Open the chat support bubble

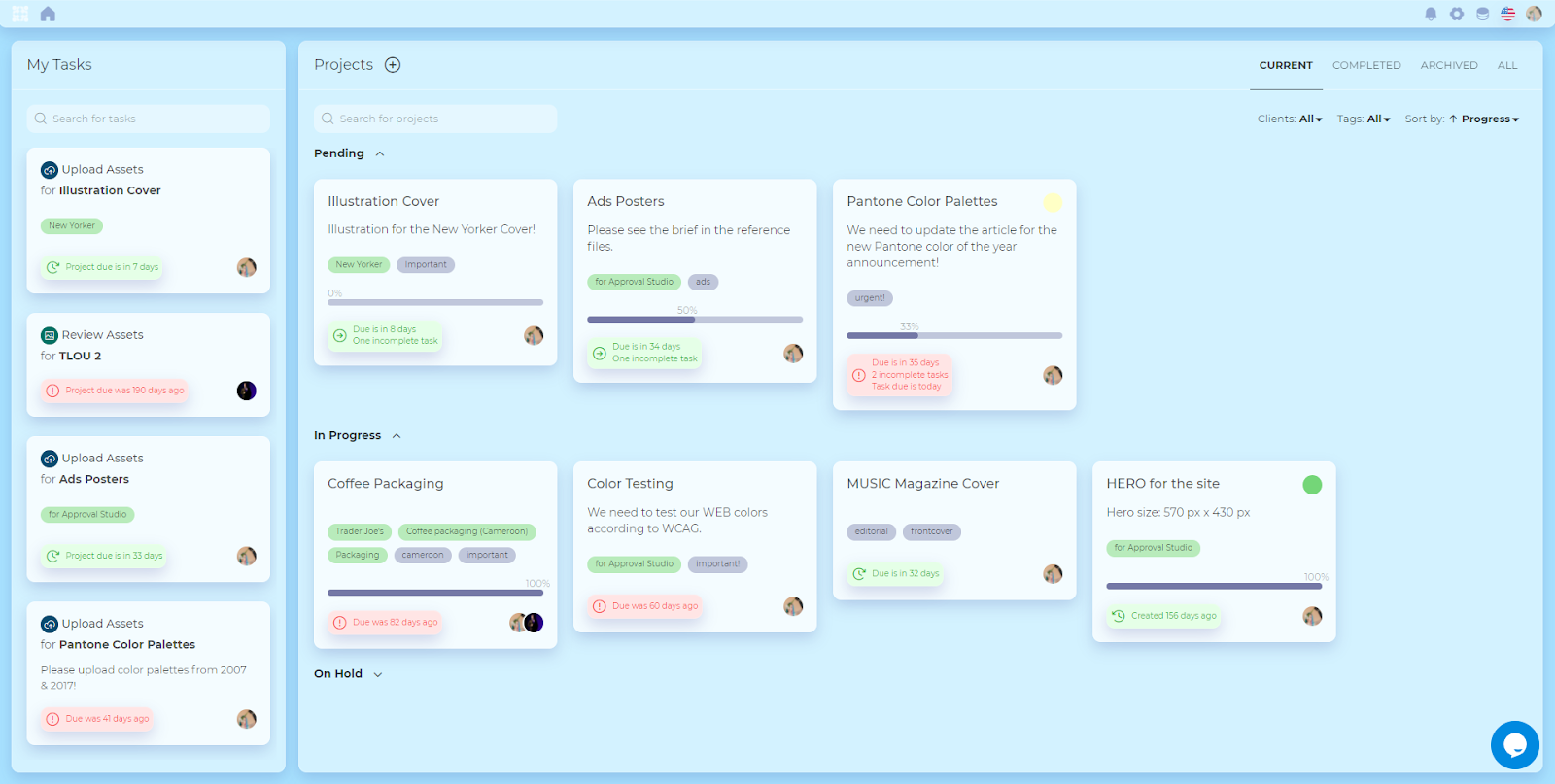(1514, 745)
